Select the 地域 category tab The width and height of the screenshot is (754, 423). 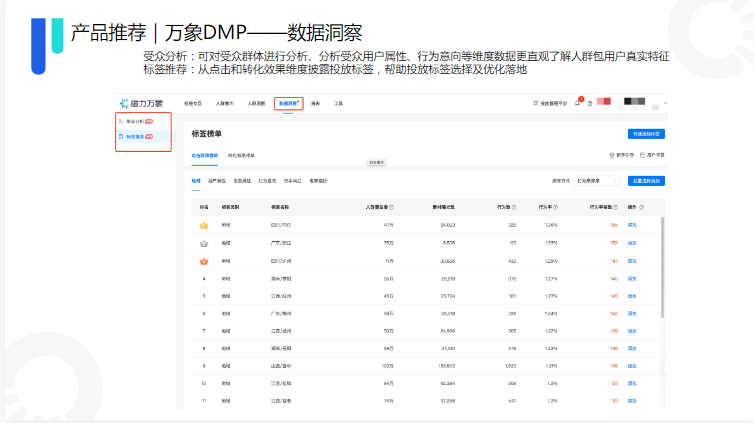[x=196, y=181]
